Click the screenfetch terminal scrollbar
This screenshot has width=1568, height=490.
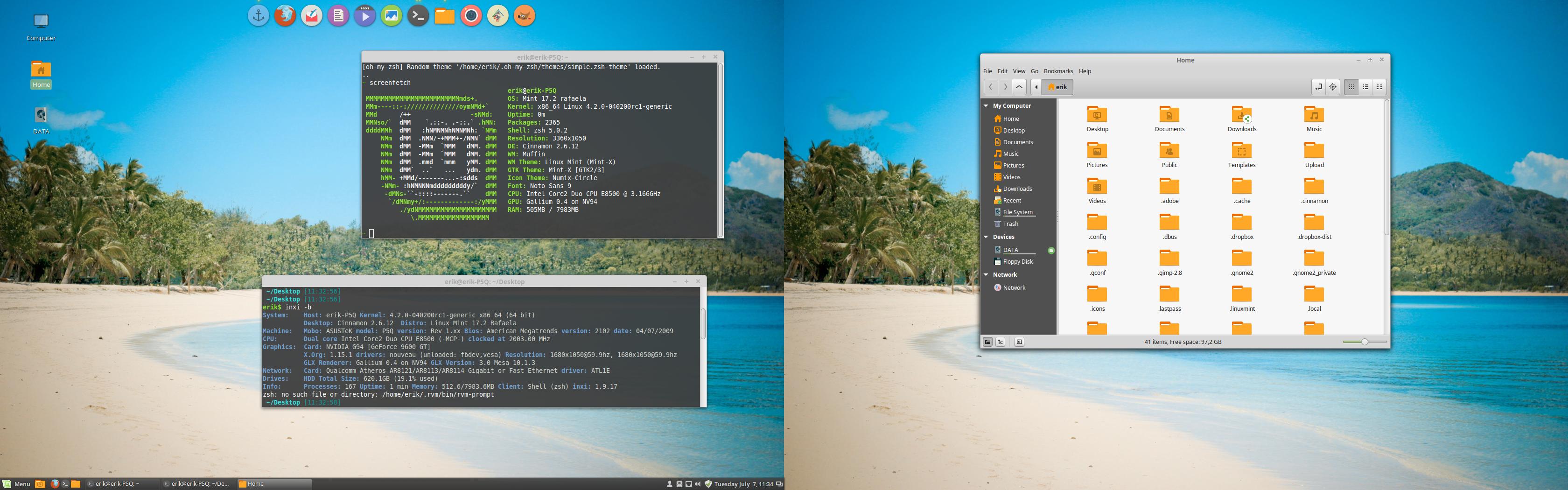[x=721, y=149]
